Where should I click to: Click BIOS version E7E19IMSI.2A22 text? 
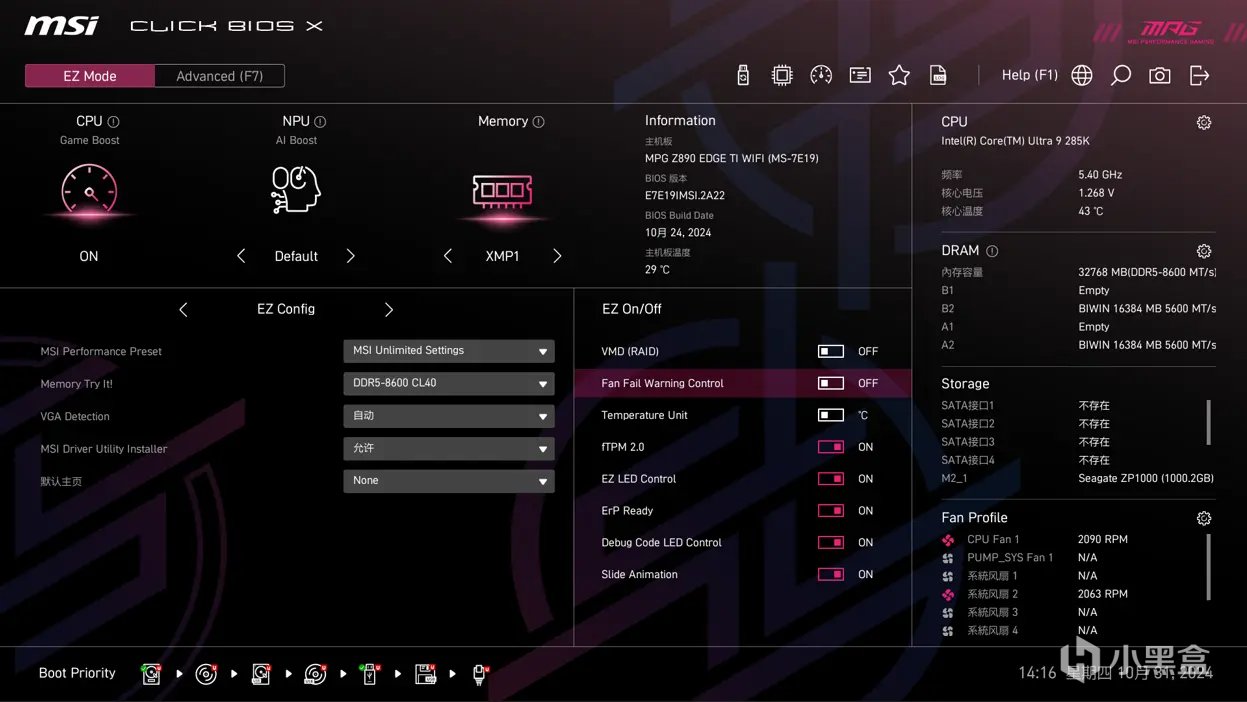click(685, 196)
